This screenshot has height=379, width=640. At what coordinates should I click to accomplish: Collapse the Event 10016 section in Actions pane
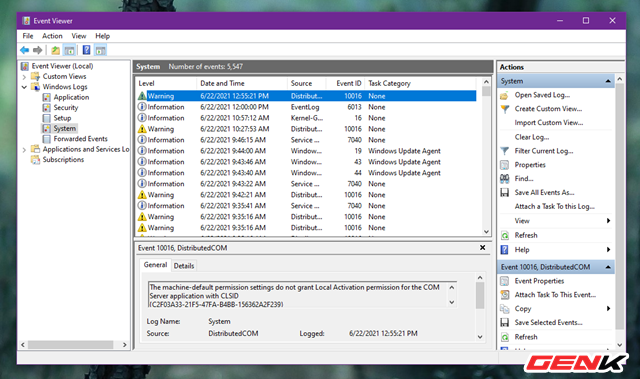tap(608, 267)
